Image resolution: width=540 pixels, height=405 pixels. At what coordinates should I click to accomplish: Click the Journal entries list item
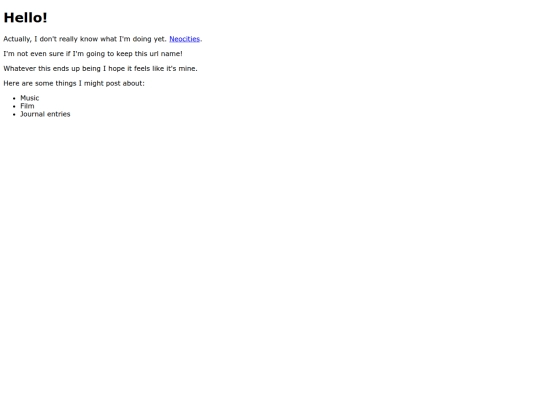coord(45,114)
